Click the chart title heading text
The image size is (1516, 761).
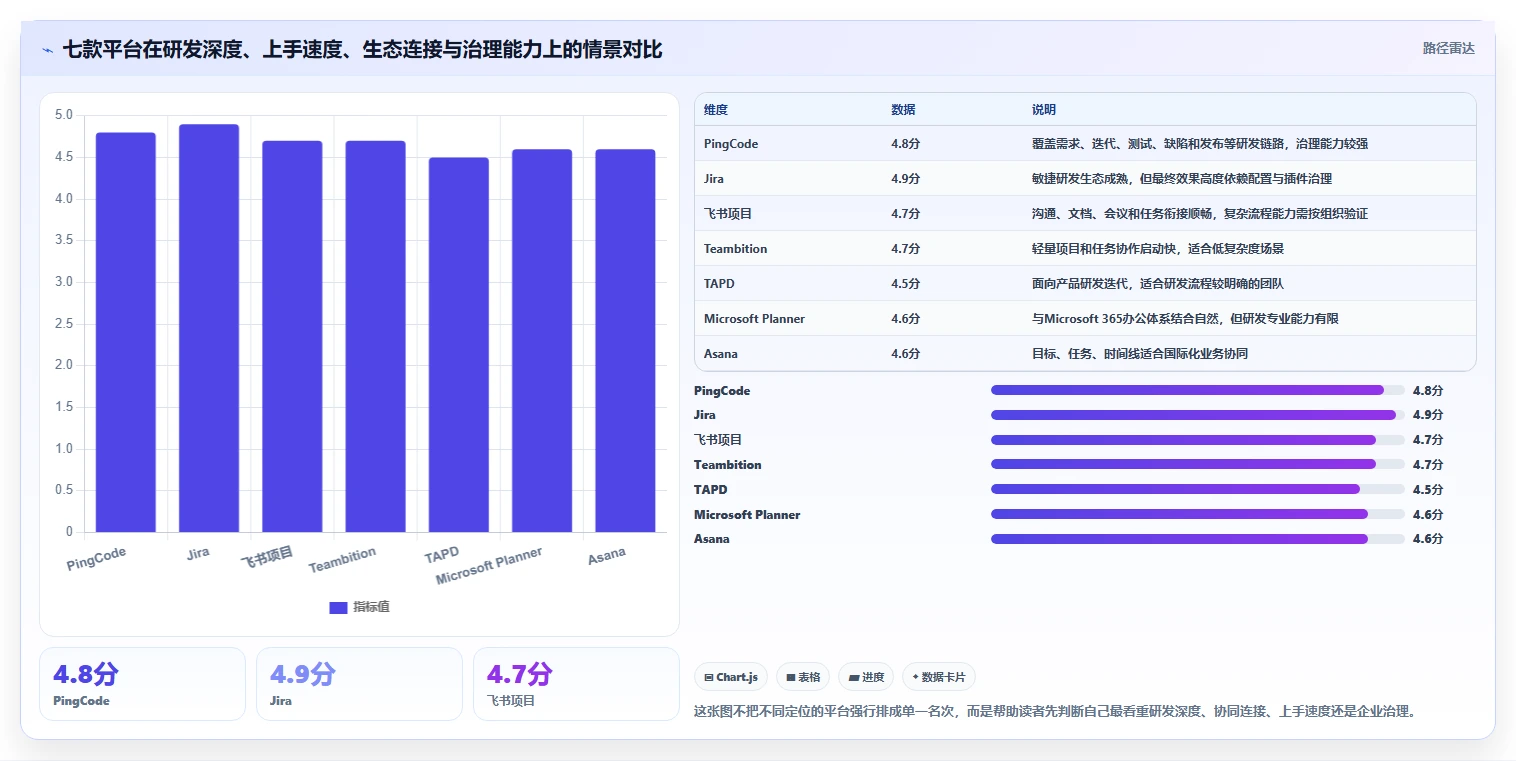(x=362, y=49)
